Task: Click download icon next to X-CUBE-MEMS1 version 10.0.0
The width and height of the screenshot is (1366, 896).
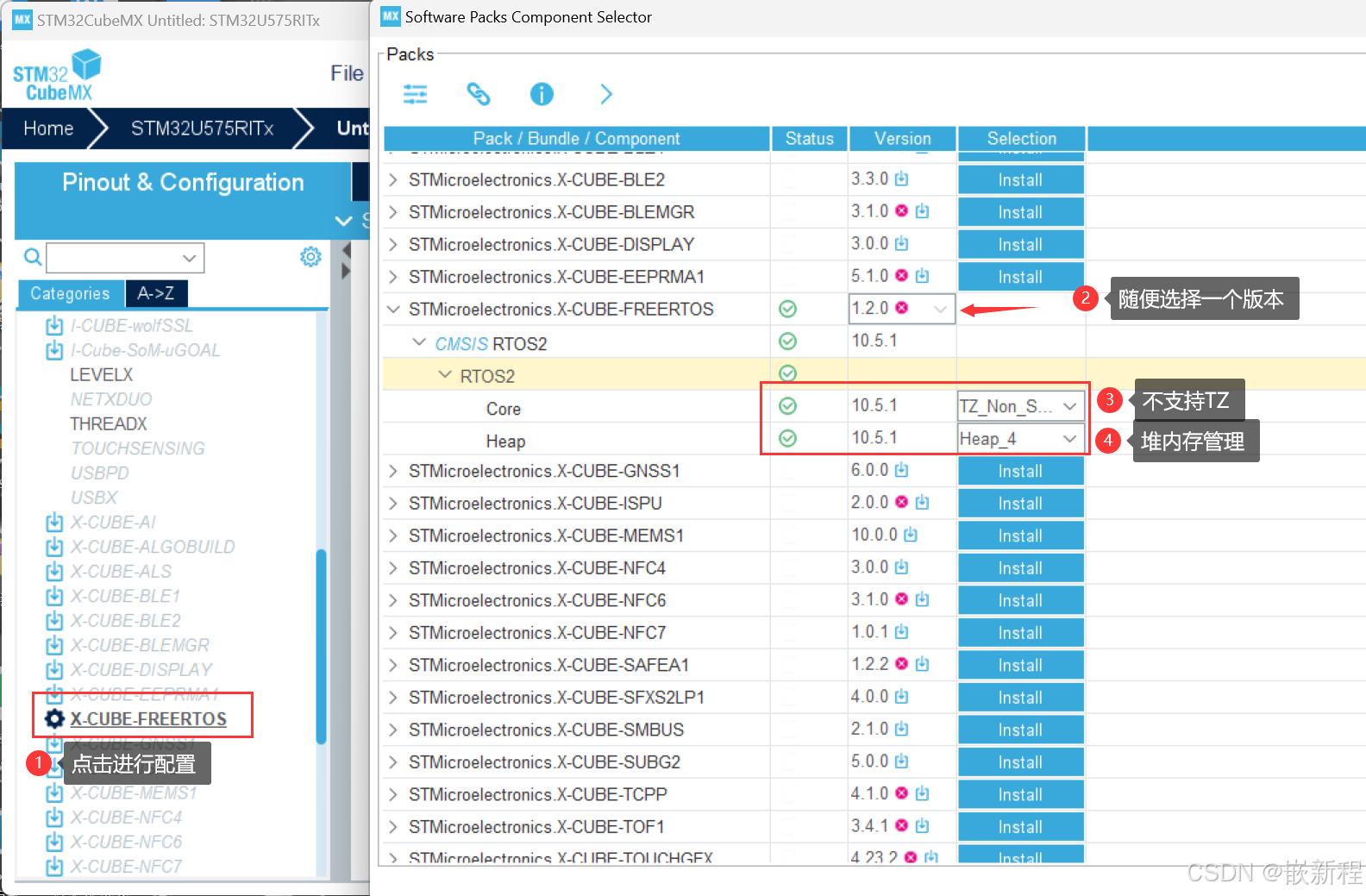Action: click(911, 535)
